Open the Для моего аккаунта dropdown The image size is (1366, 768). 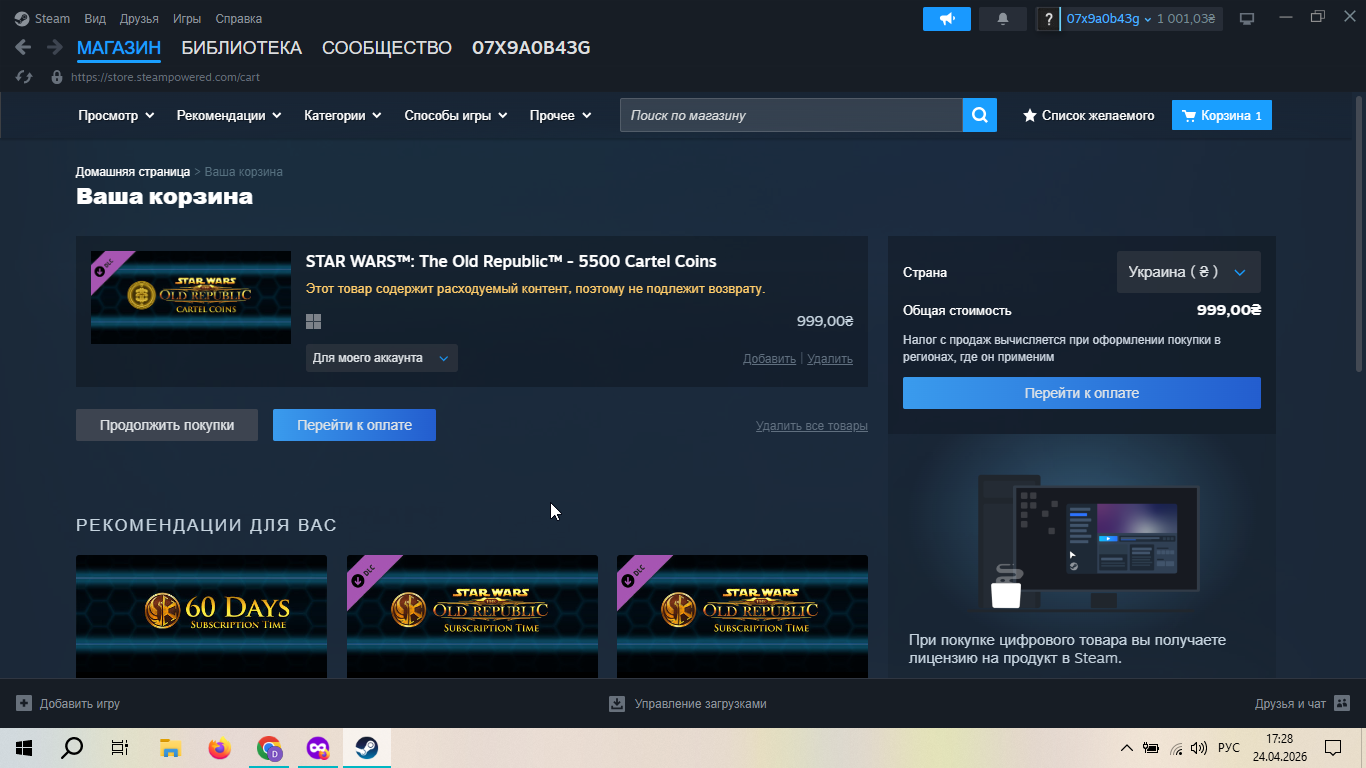(x=382, y=358)
